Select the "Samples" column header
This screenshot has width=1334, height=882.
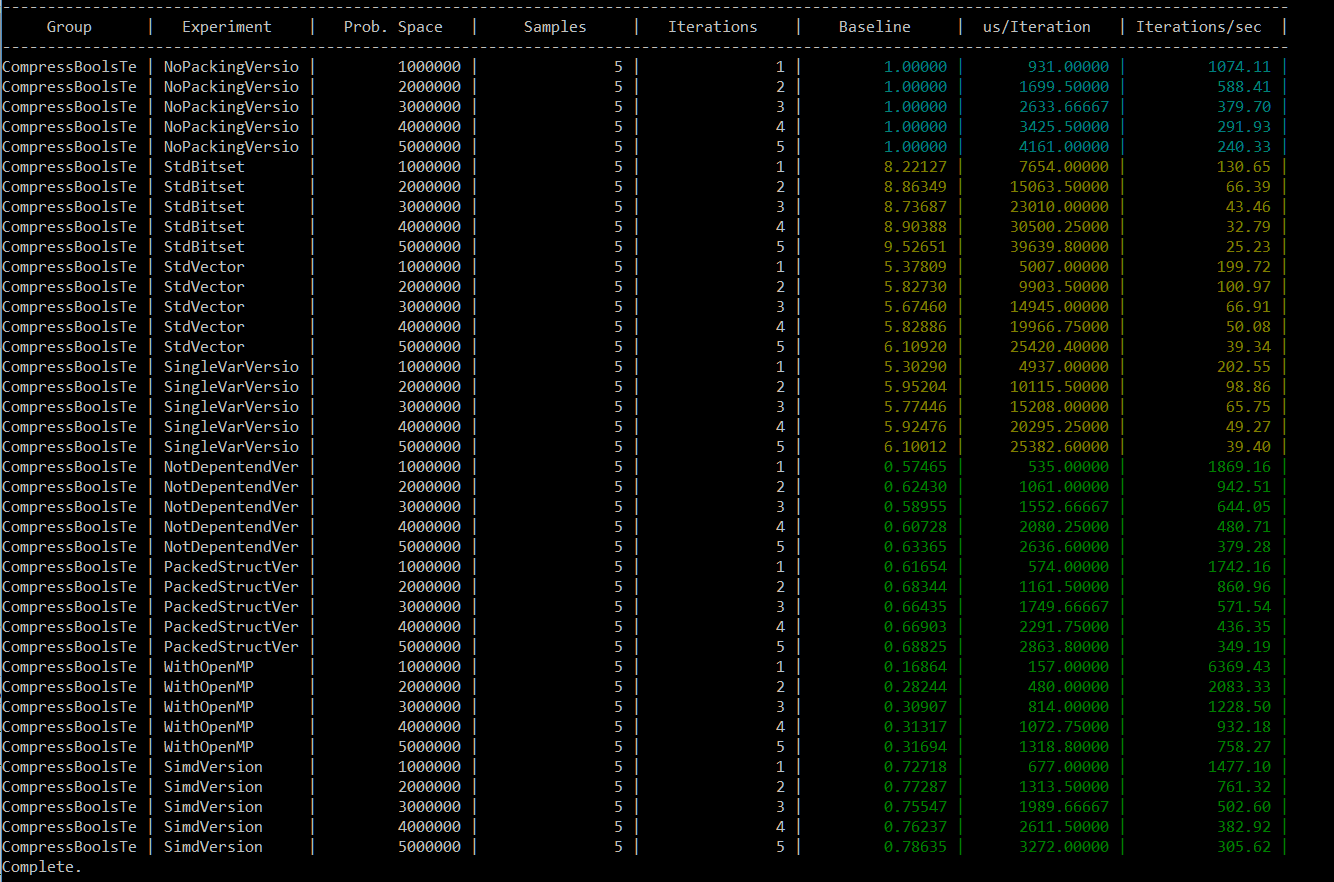[555, 27]
